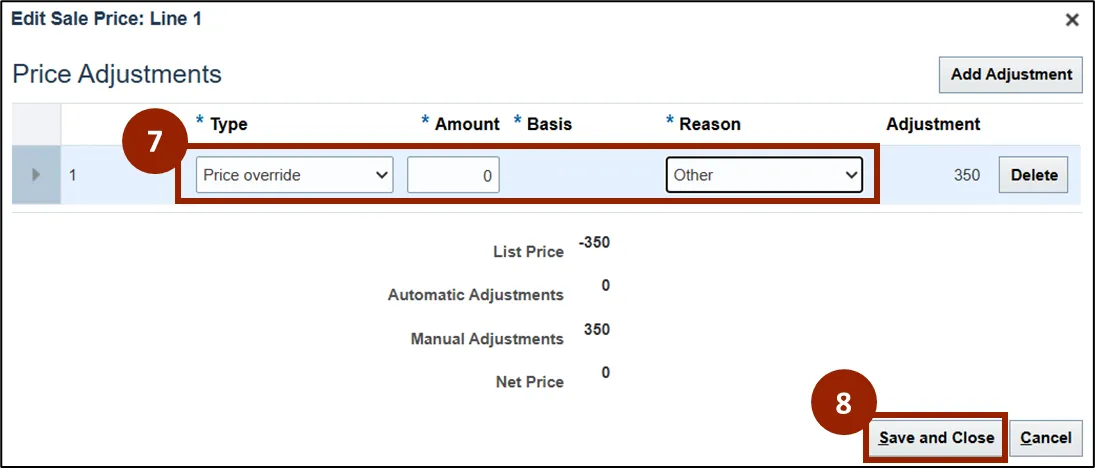Click the Basis column header

pos(549,124)
